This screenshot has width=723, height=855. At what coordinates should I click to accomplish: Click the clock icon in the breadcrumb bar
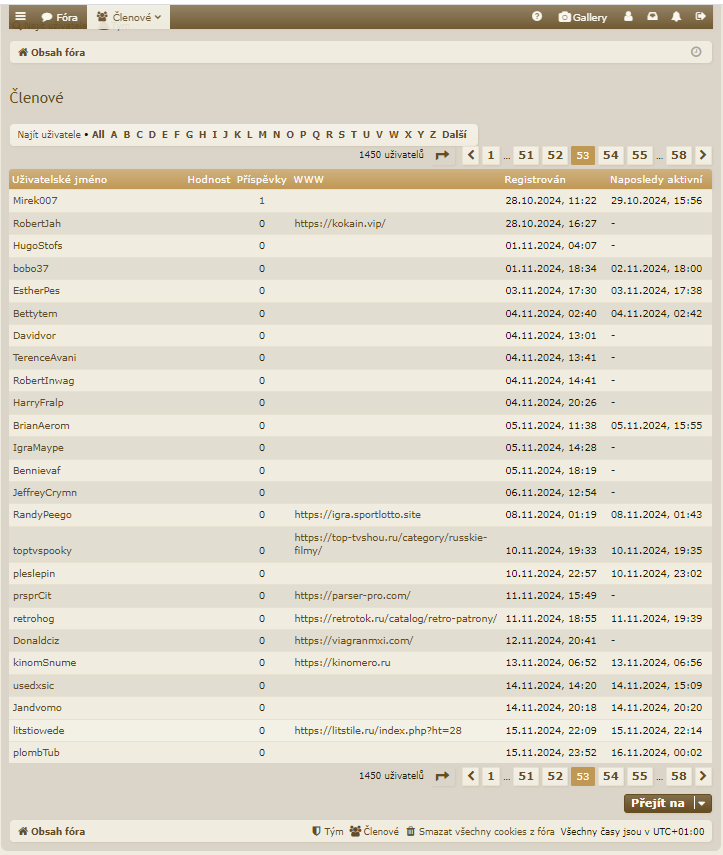pyautogui.click(x=696, y=52)
